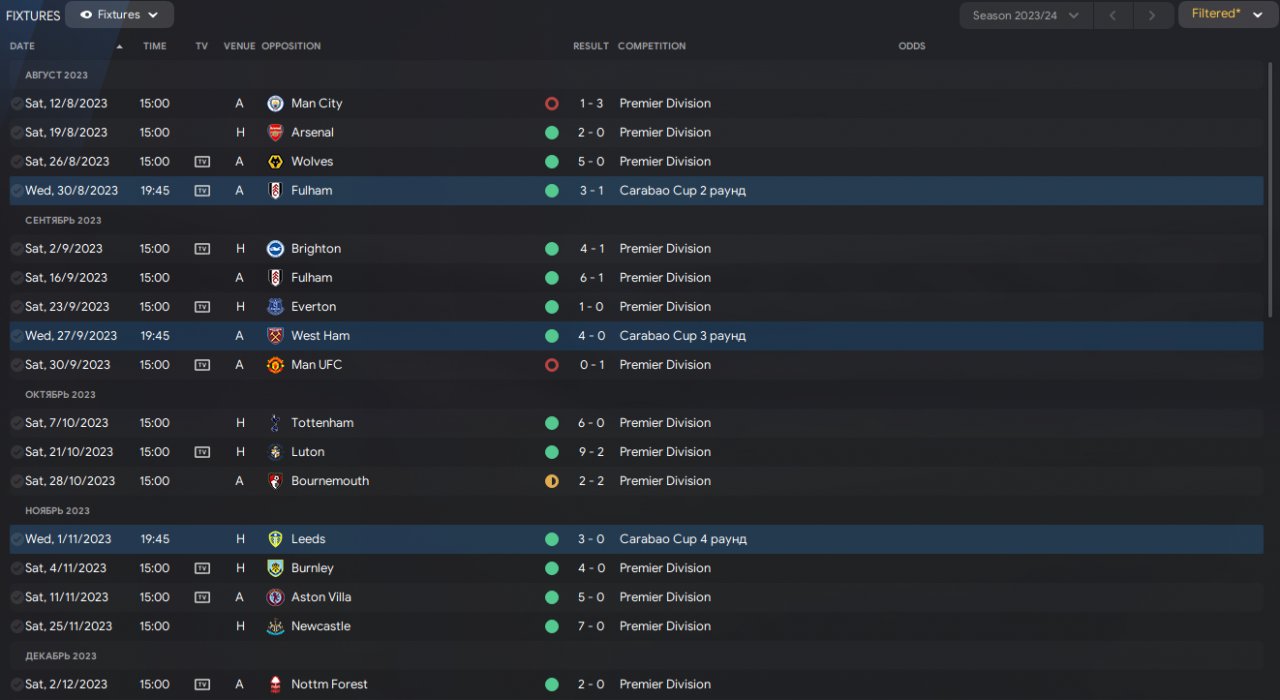This screenshot has width=1280, height=700.
Task: Toggle the check circle beside Everton fixture
Action: pos(17,307)
